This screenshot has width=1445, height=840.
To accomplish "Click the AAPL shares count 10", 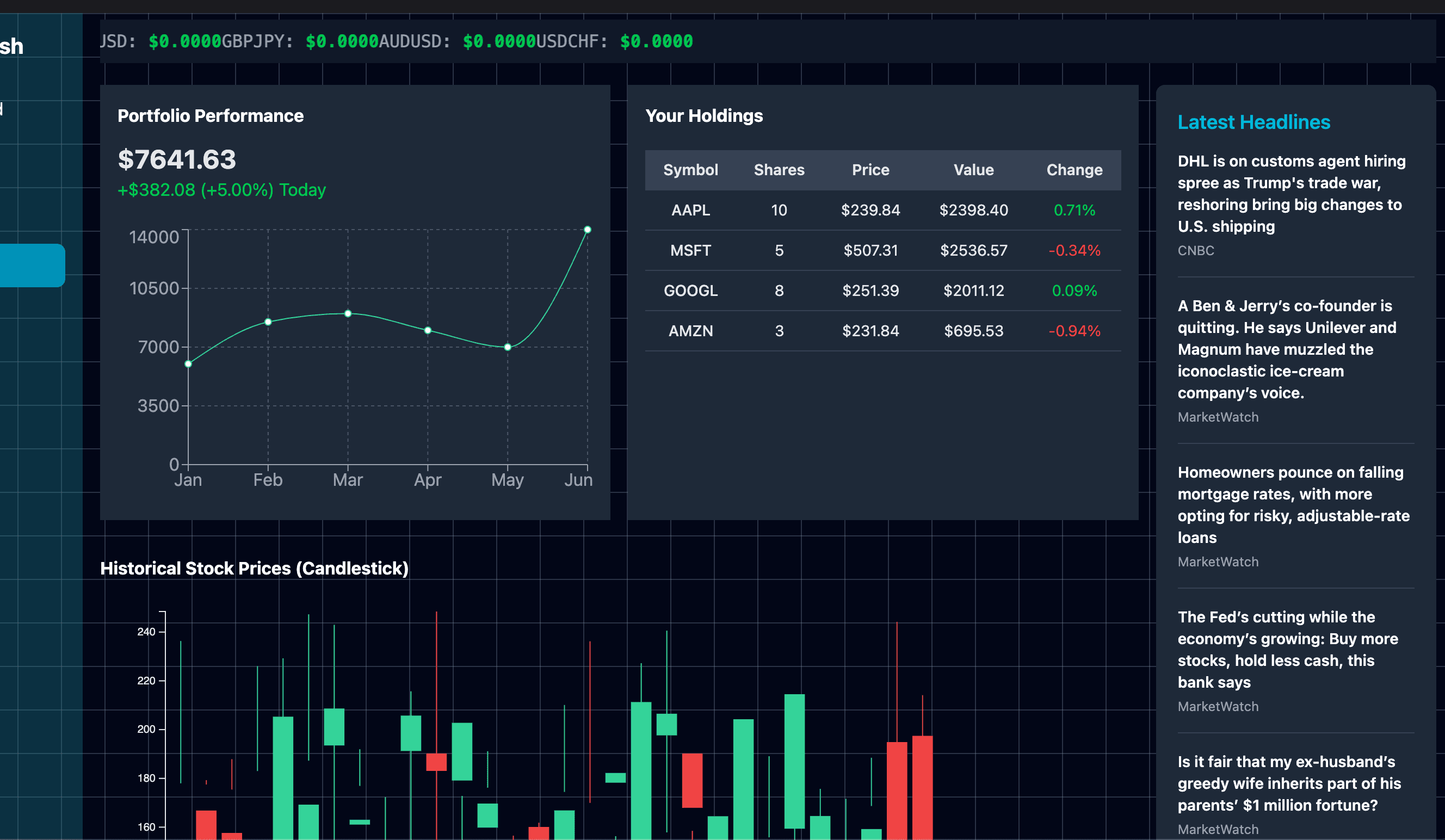I will 779,210.
